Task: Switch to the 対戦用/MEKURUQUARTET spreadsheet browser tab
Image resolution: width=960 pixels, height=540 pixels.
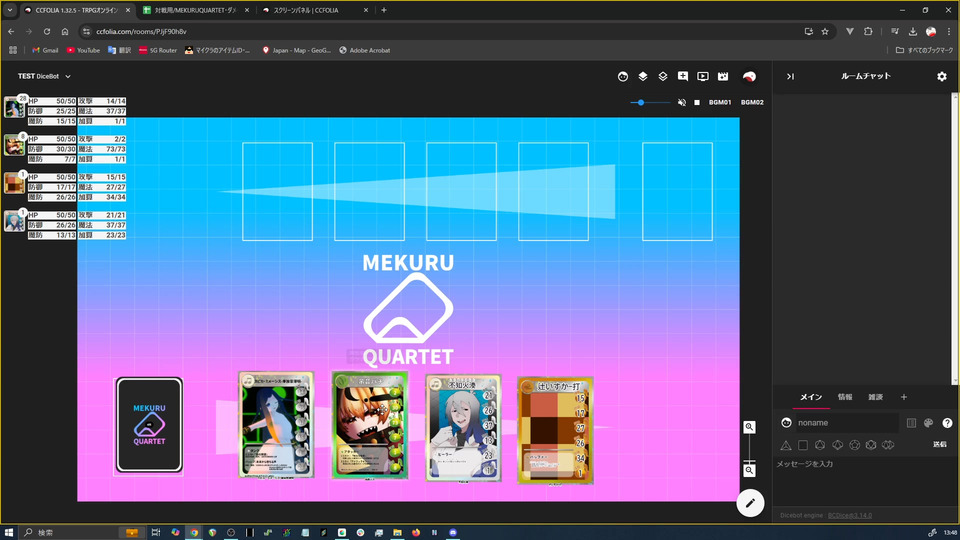Action: tap(196, 10)
